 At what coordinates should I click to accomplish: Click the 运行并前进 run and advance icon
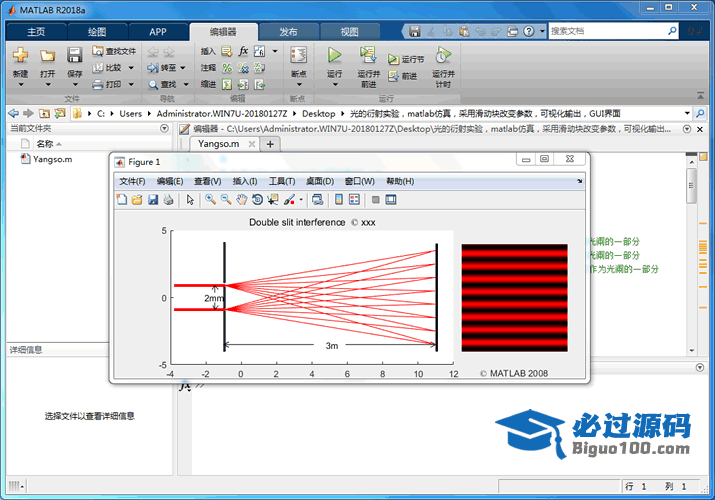coord(368,55)
